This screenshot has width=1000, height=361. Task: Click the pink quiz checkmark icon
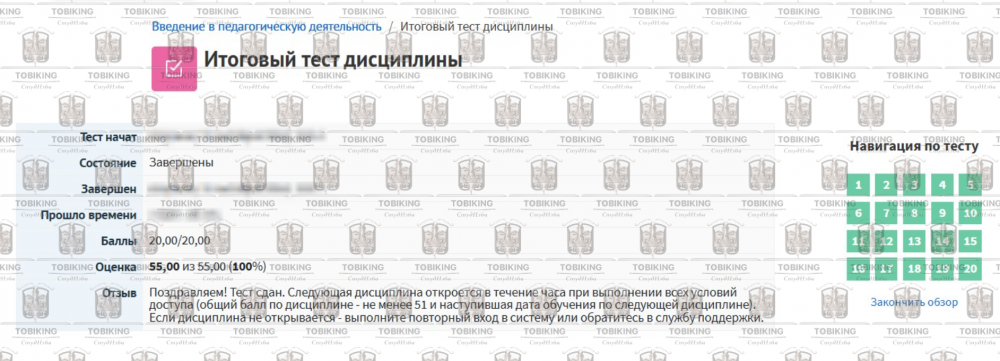[x=173, y=69]
